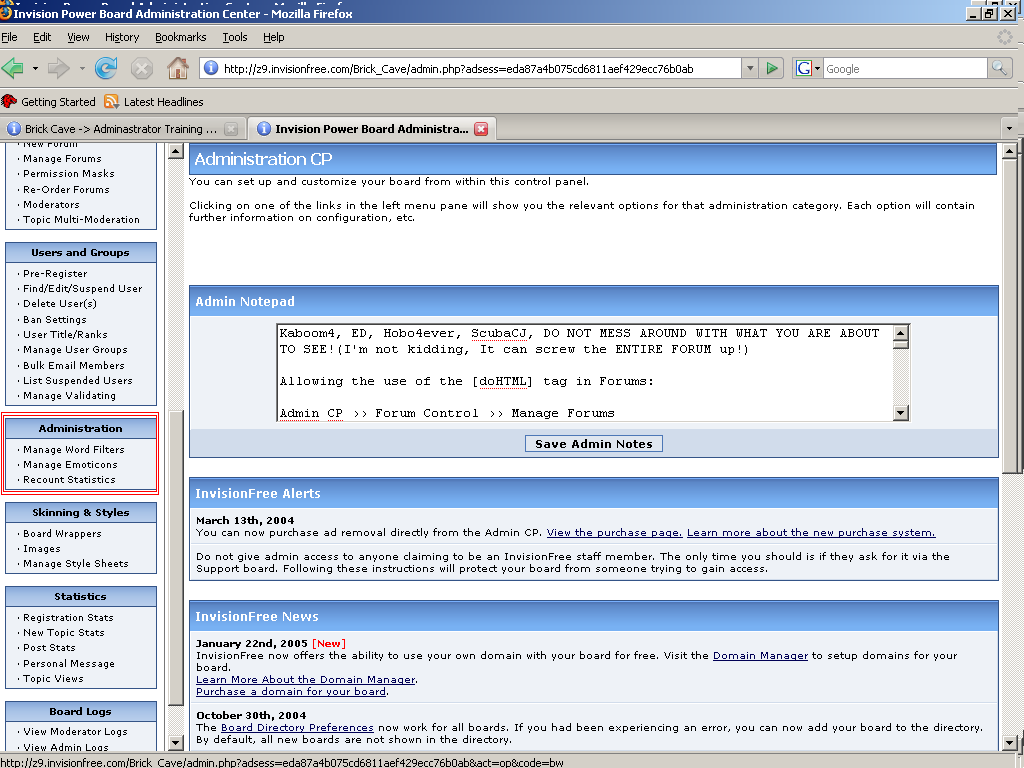1024x768 pixels.
Task: Open the Edit menu
Action: pyautogui.click(x=42, y=37)
